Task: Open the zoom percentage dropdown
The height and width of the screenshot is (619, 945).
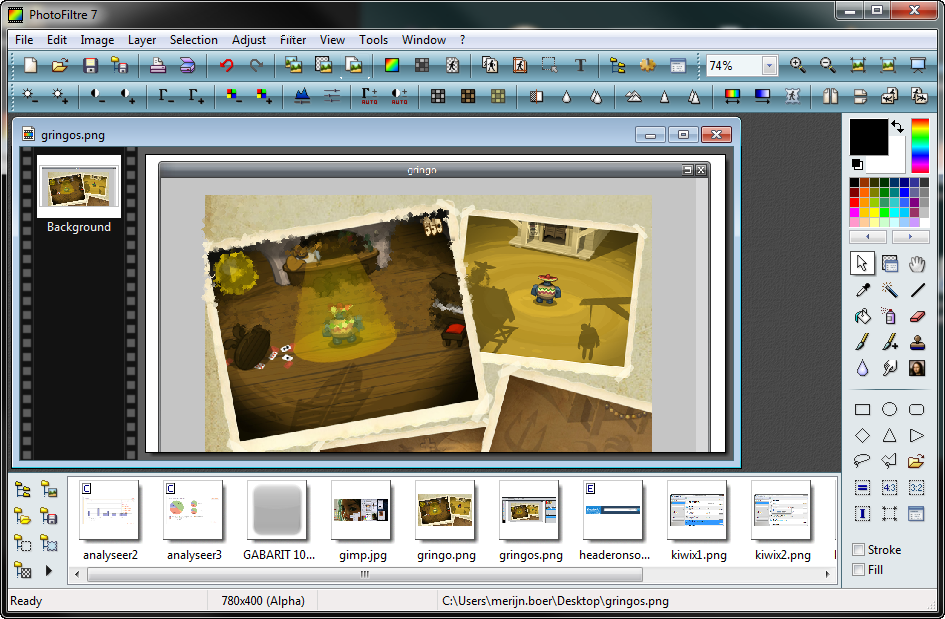Action: click(769, 66)
